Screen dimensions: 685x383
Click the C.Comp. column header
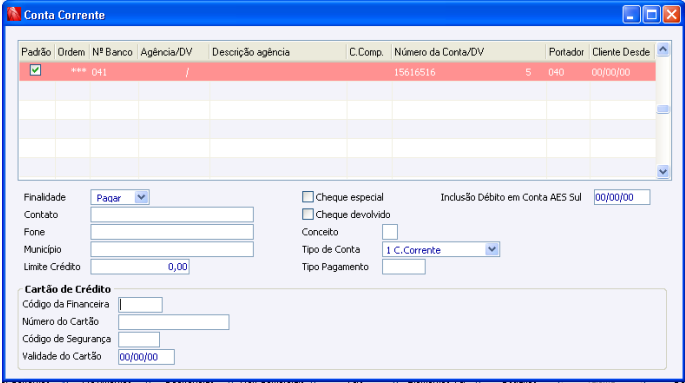point(369,52)
